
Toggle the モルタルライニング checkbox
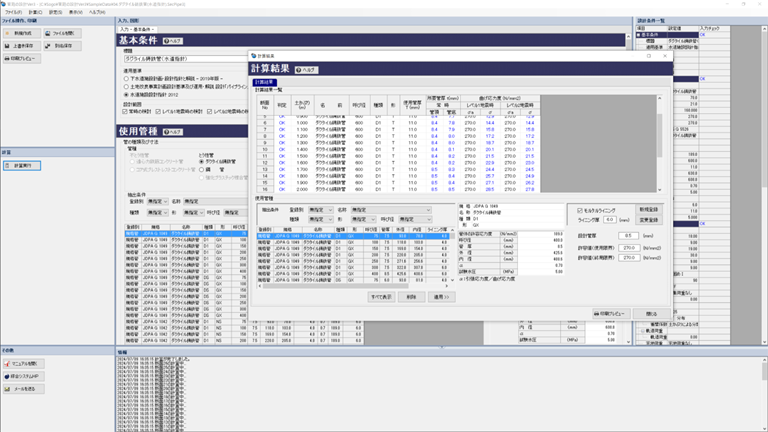(x=580, y=211)
